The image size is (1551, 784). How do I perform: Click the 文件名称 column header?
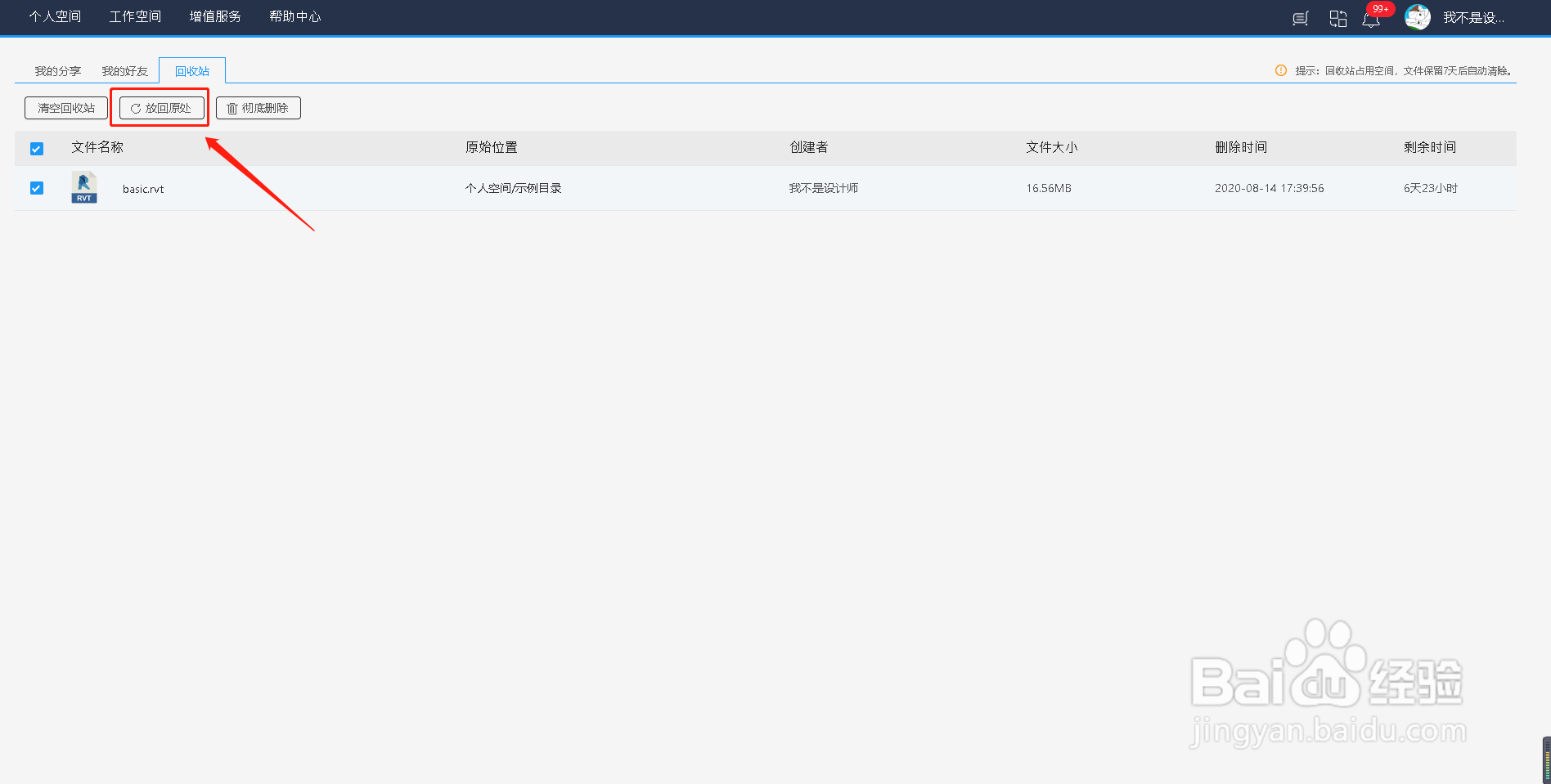(x=97, y=147)
